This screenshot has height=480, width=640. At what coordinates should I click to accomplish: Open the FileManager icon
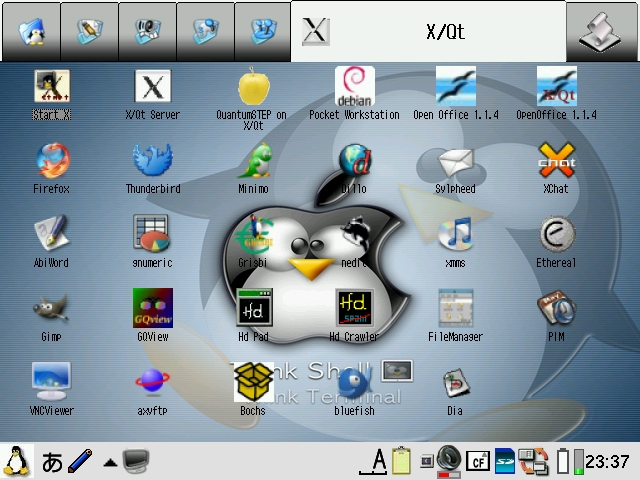pos(455,311)
